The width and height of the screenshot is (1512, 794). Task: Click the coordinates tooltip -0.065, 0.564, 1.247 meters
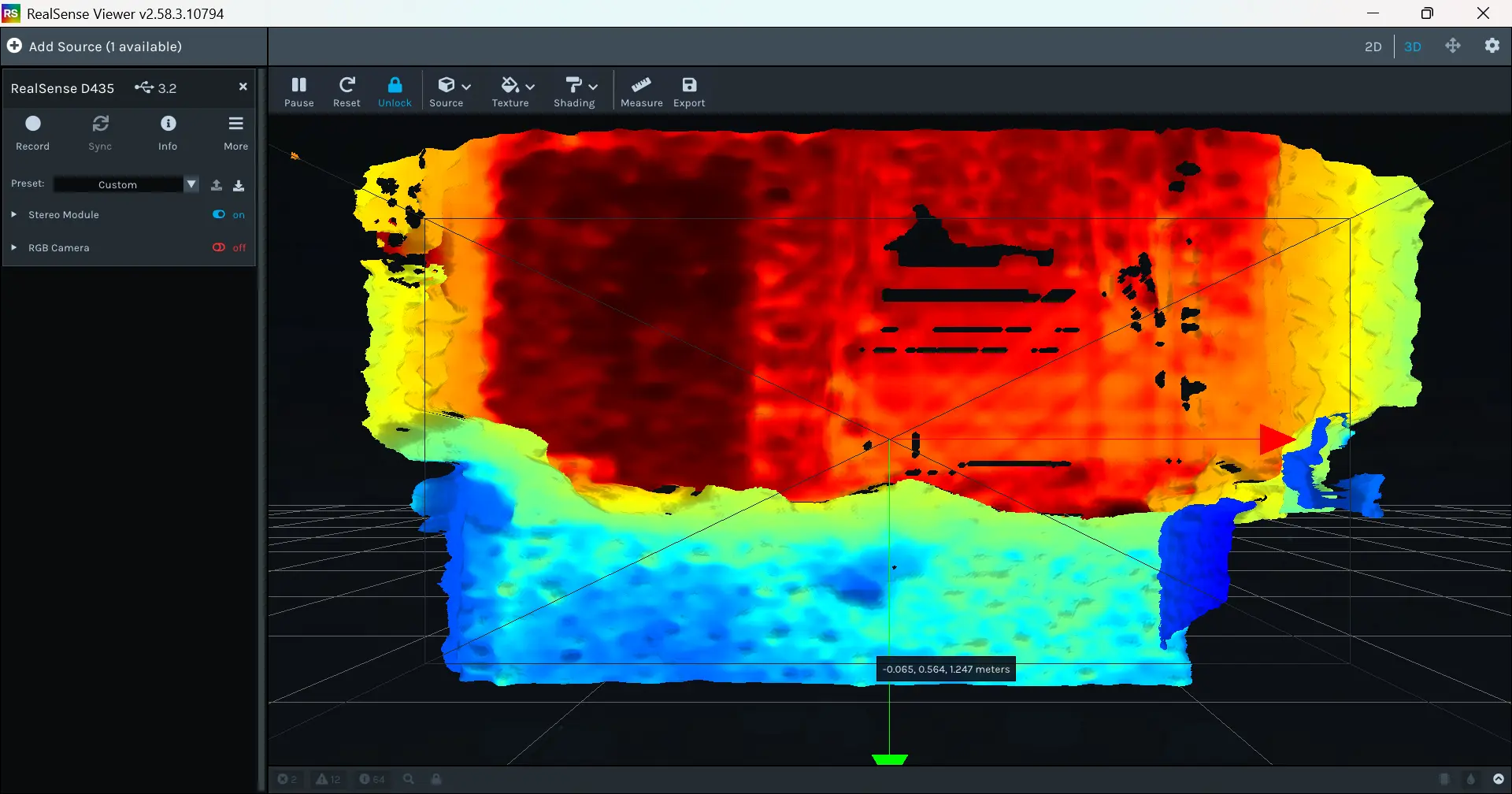click(x=946, y=669)
